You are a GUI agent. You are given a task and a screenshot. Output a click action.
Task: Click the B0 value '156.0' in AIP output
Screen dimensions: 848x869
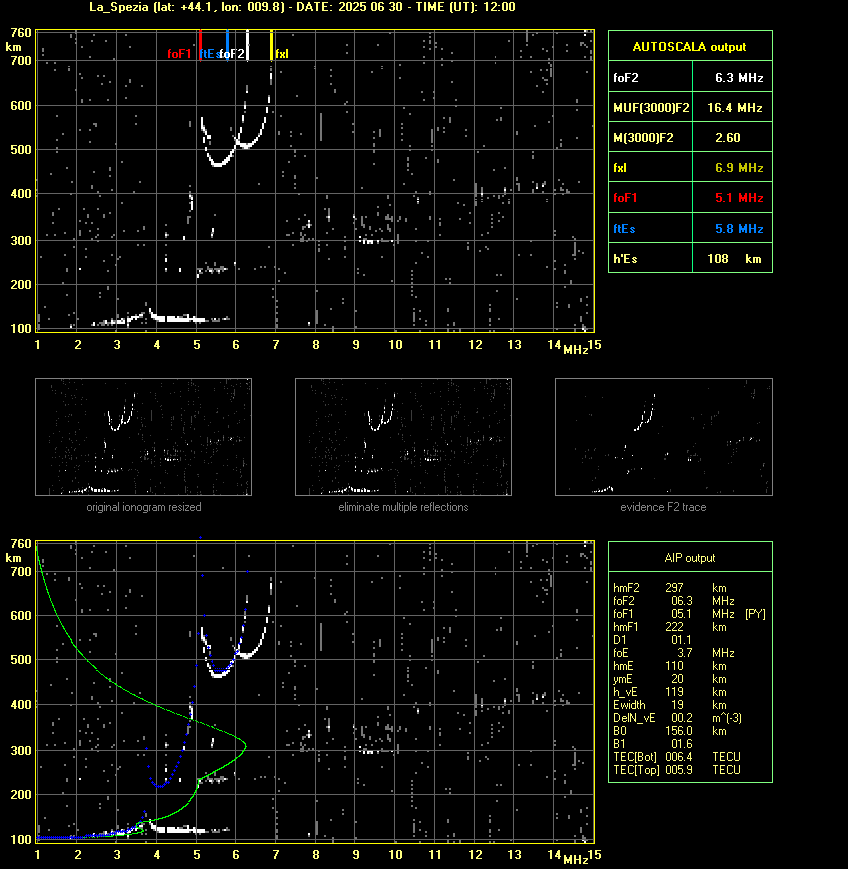click(679, 731)
